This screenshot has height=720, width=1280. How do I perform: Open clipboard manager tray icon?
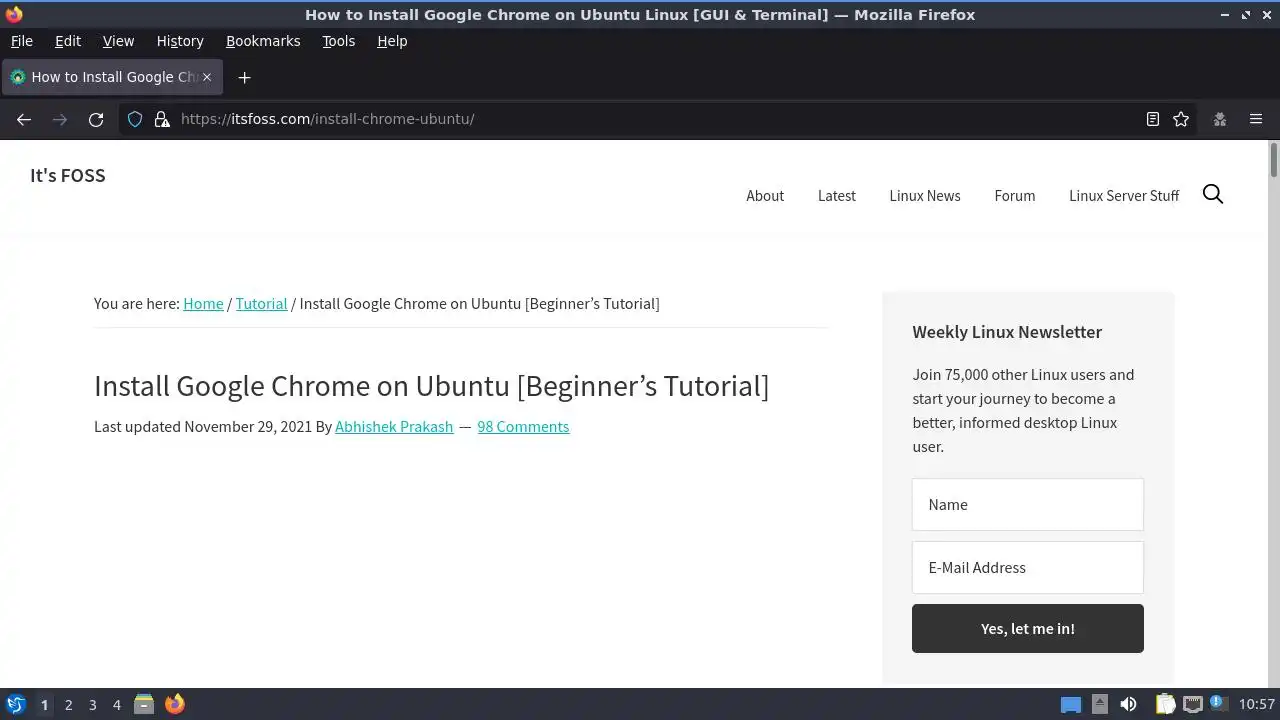pos(1165,704)
